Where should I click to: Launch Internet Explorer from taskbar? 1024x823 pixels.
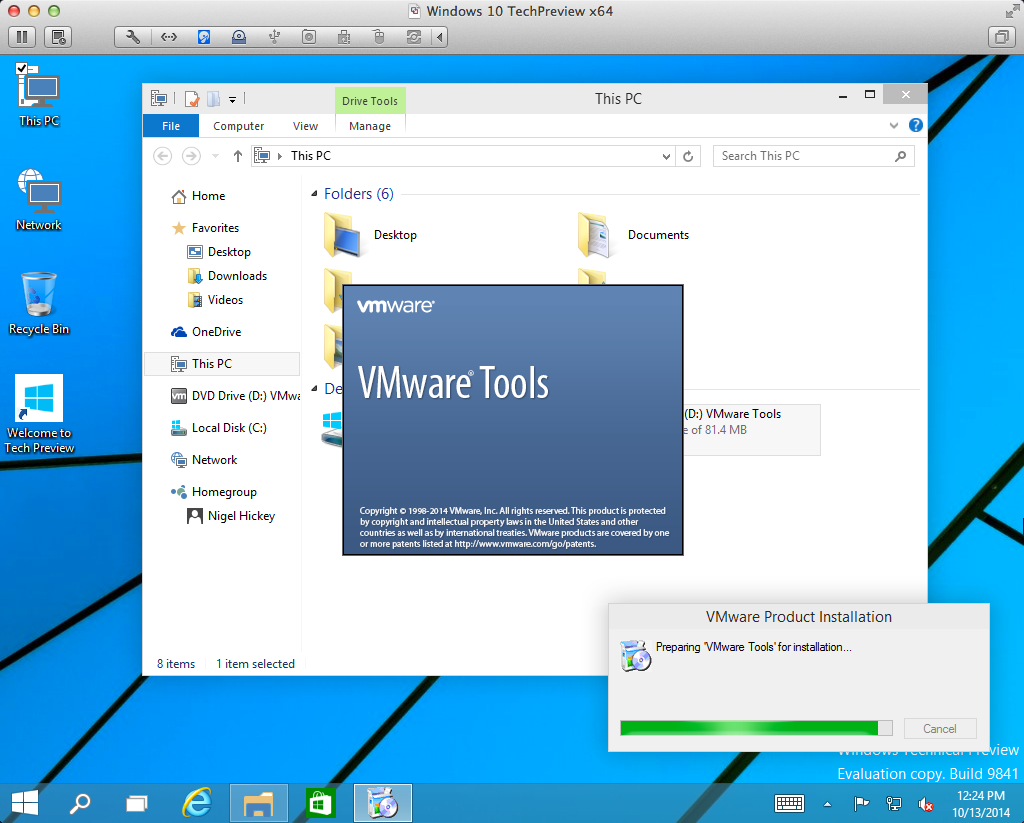[x=197, y=803]
